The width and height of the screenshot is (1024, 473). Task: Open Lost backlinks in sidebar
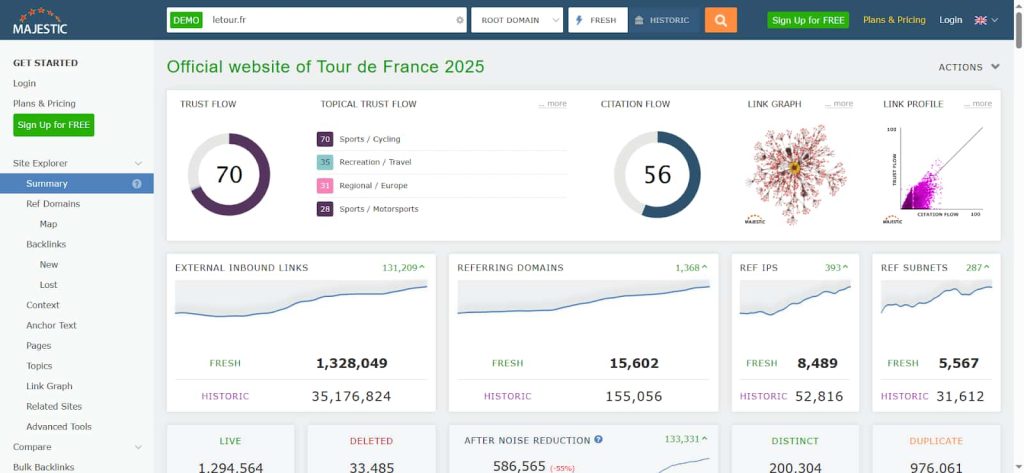[48, 285]
